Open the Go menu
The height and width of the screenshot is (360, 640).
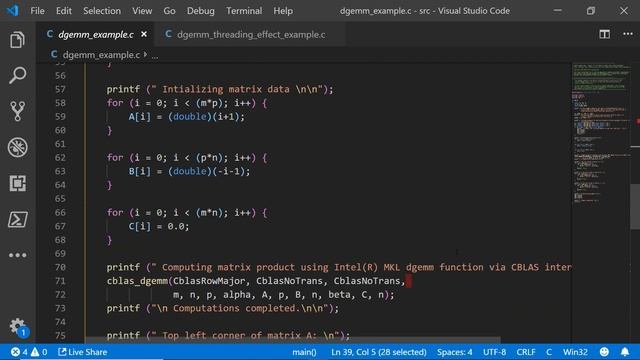click(169, 11)
